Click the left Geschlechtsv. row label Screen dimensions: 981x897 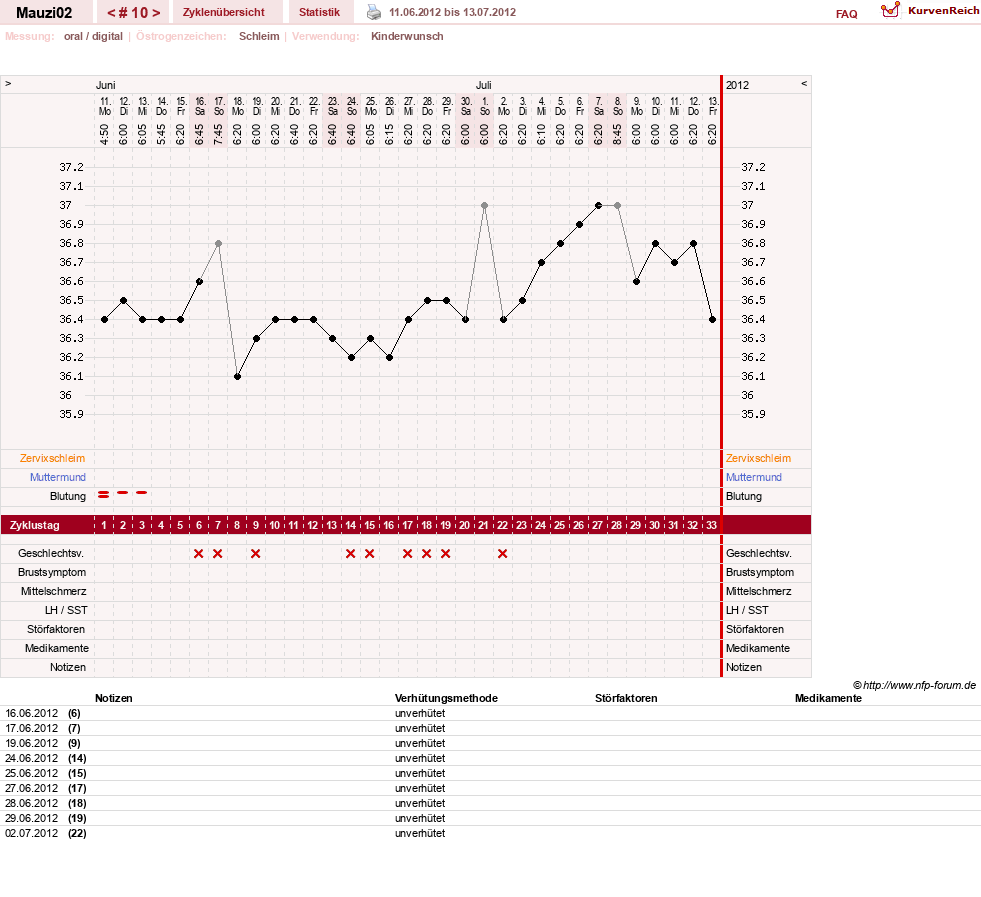51,554
